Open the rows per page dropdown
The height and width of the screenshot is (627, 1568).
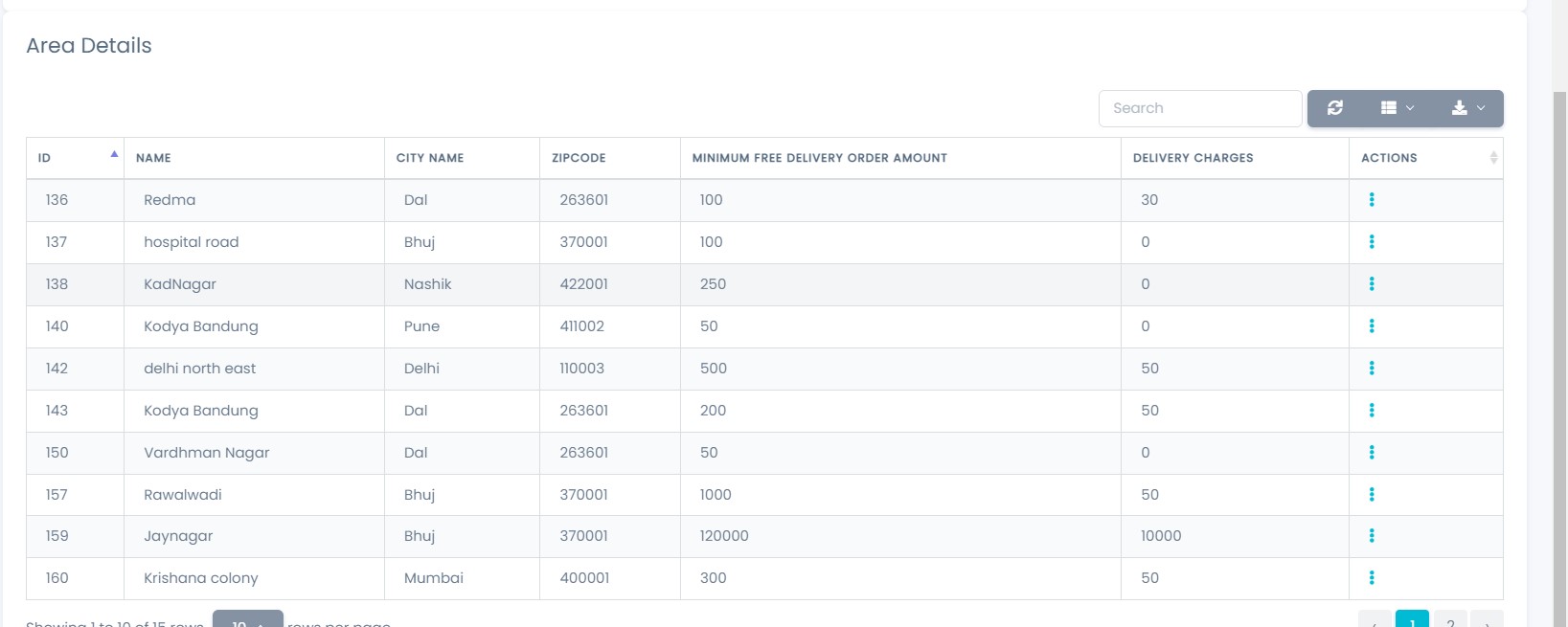[247, 619]
